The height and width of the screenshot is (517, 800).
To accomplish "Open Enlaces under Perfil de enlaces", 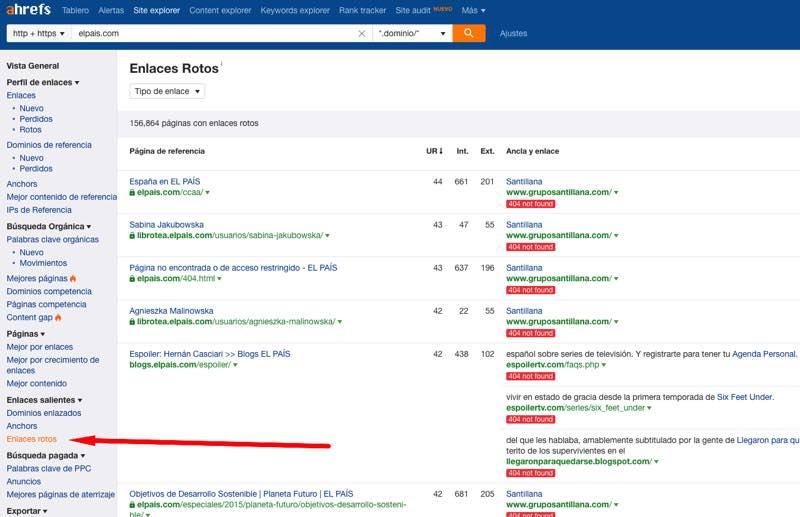I will coord(21,95).
